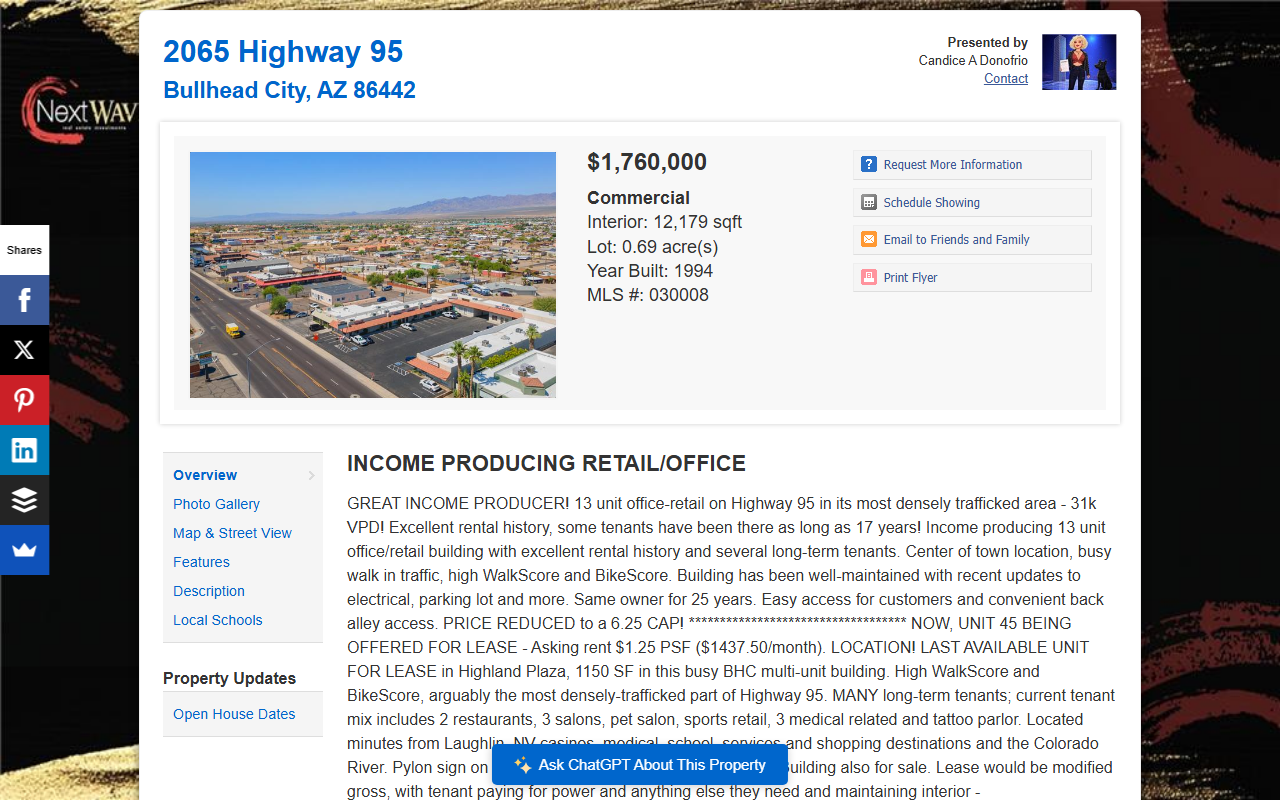The height and width of the screenshot is (800, 1280).
Task: Click the Print Flyer printer icon
Action: (x=869, y=278)
